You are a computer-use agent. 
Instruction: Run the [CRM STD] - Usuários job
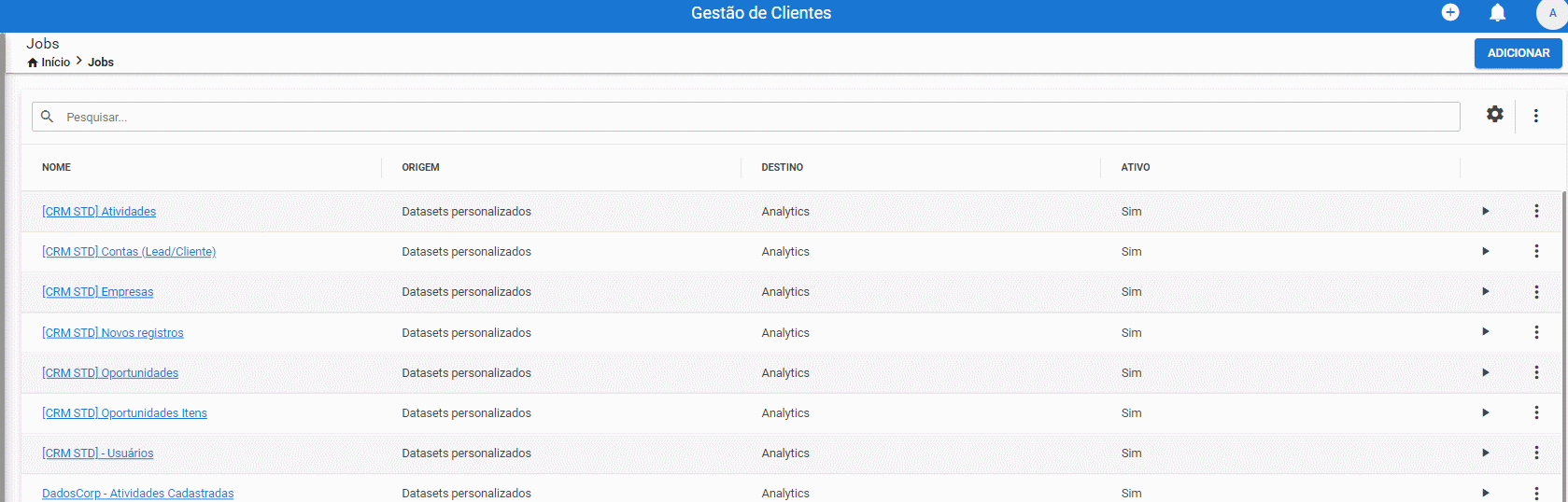pyautogui.click(x=1485, y=453)
